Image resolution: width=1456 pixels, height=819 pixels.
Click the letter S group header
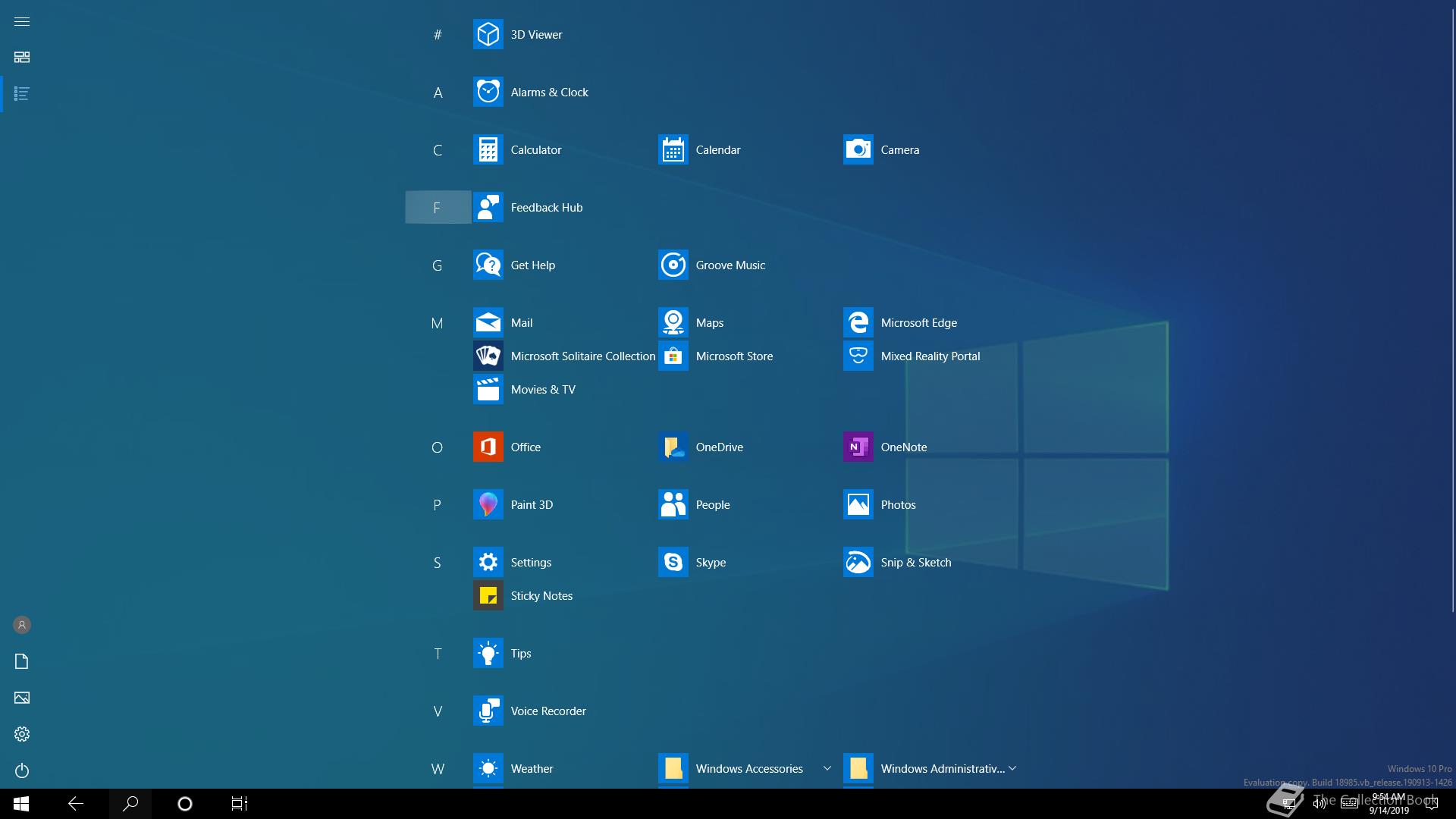click(x=438, y=563)
